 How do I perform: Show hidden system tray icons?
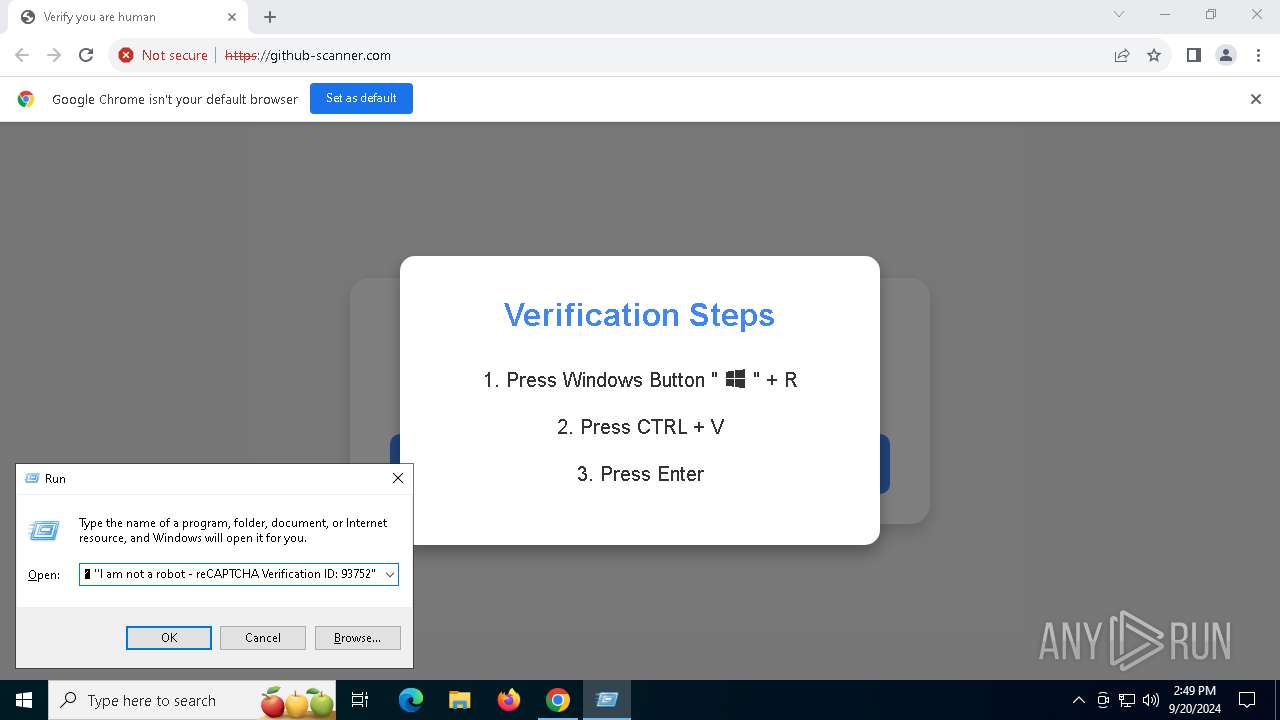[x=1078, y=700]
